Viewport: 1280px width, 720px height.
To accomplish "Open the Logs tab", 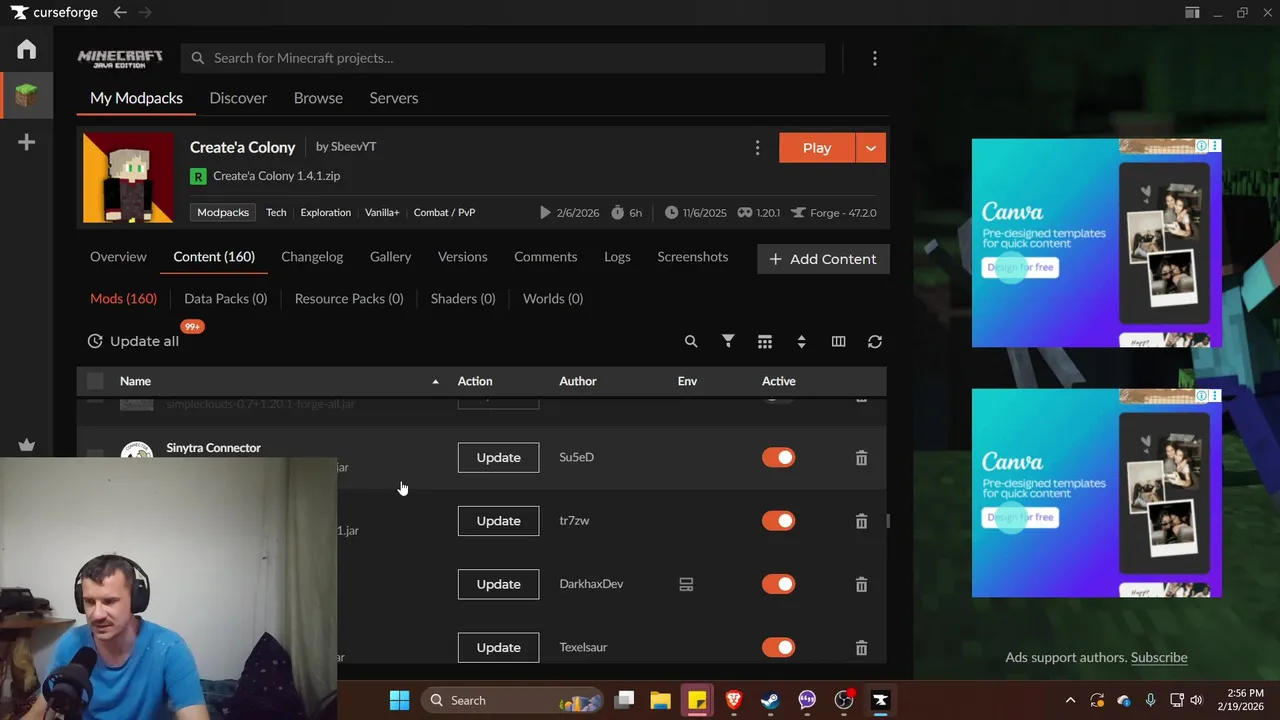I will click(617, 257).
